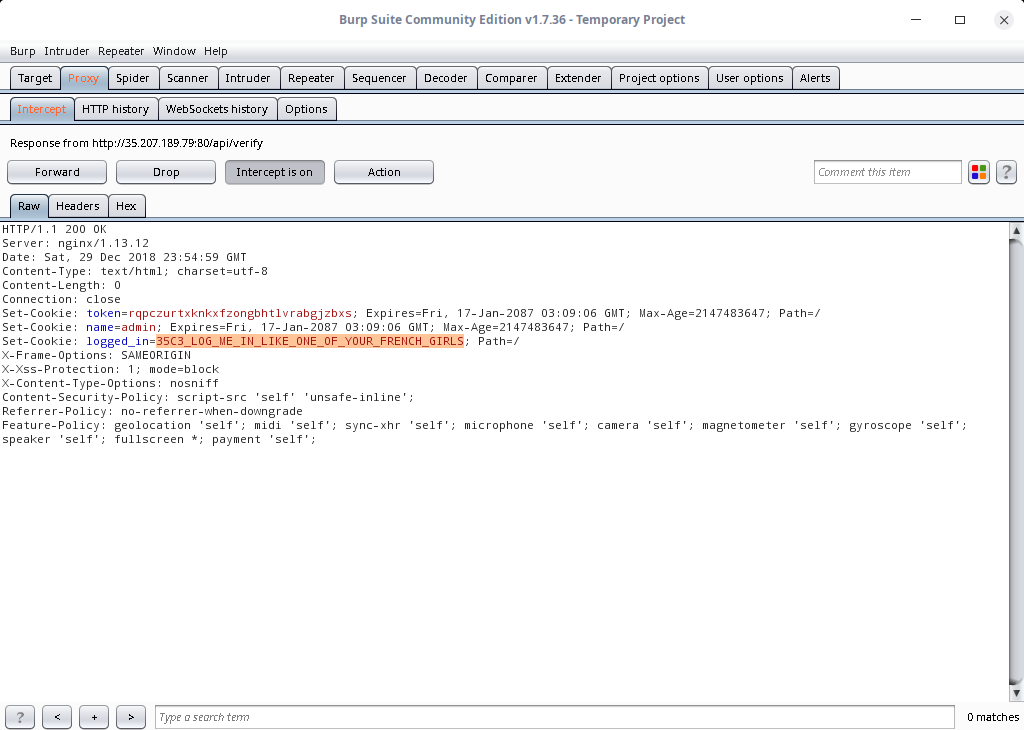This screenshot has height=730, width=1024.
Task: Click the Comment this item field
Action: point(887,172)
